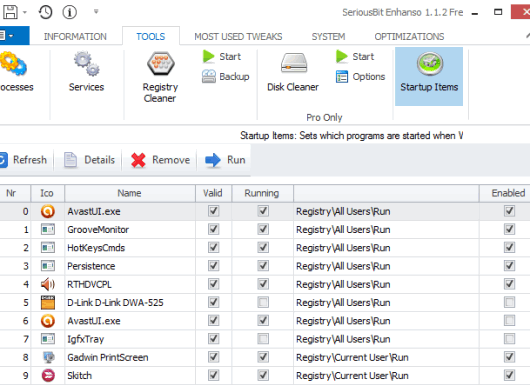Uncheck Enabled for Skitch
This screenshot has height=386, width=530.
coord(509,376)
